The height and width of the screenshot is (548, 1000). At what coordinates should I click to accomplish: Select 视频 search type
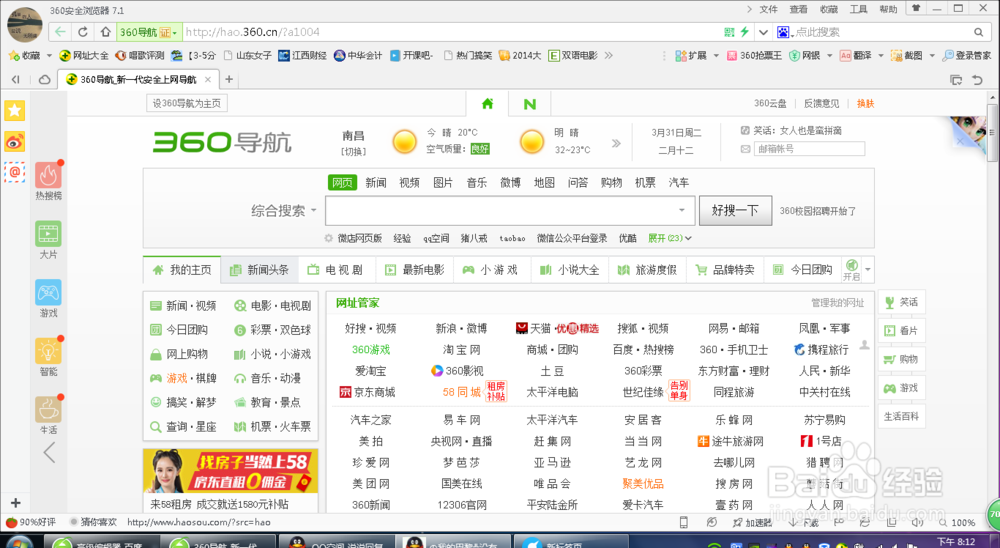tap(409, 182)
